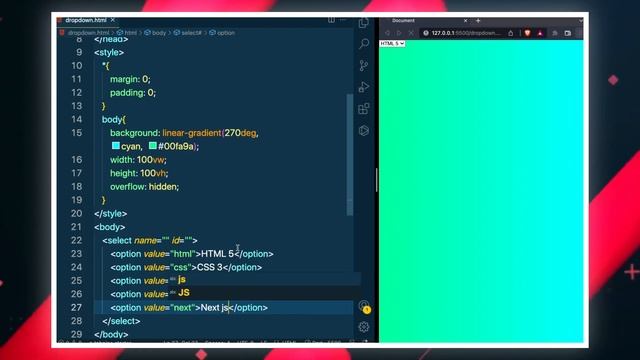640x360 pixels.
Task: Click the linear-gradient function text
Action: pos(192,133)
